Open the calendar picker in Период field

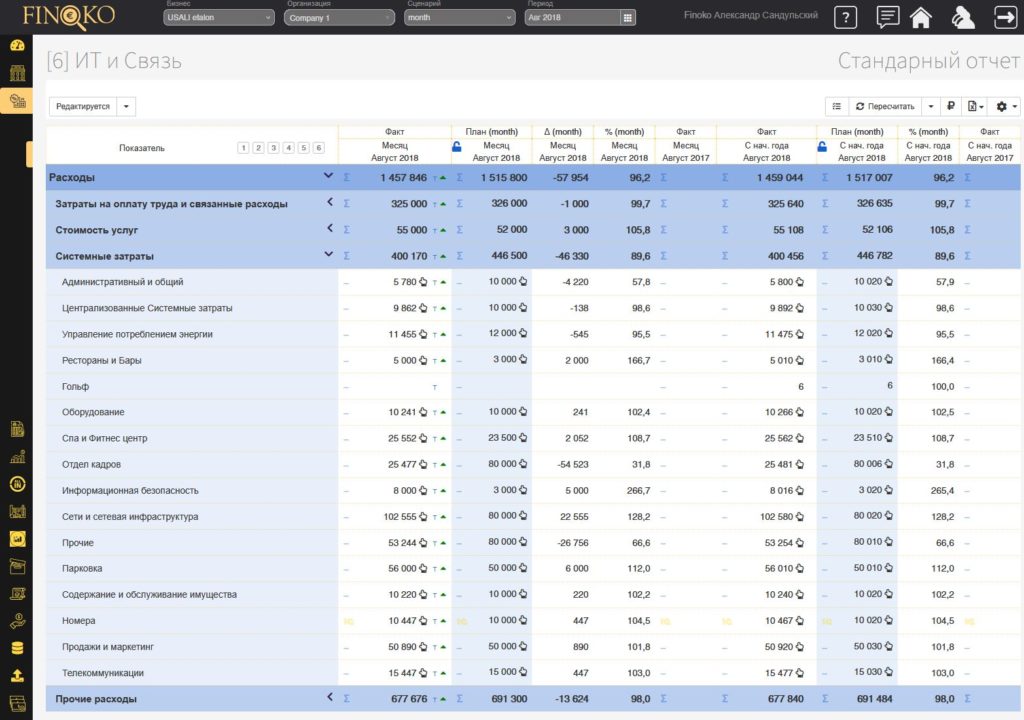tap(627, 18)
